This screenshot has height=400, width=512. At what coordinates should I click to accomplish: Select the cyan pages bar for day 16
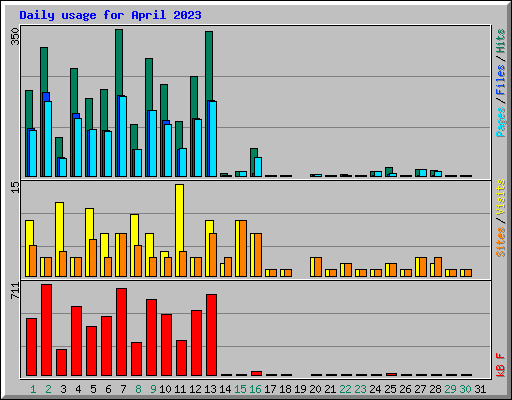[x=258, y=167]
